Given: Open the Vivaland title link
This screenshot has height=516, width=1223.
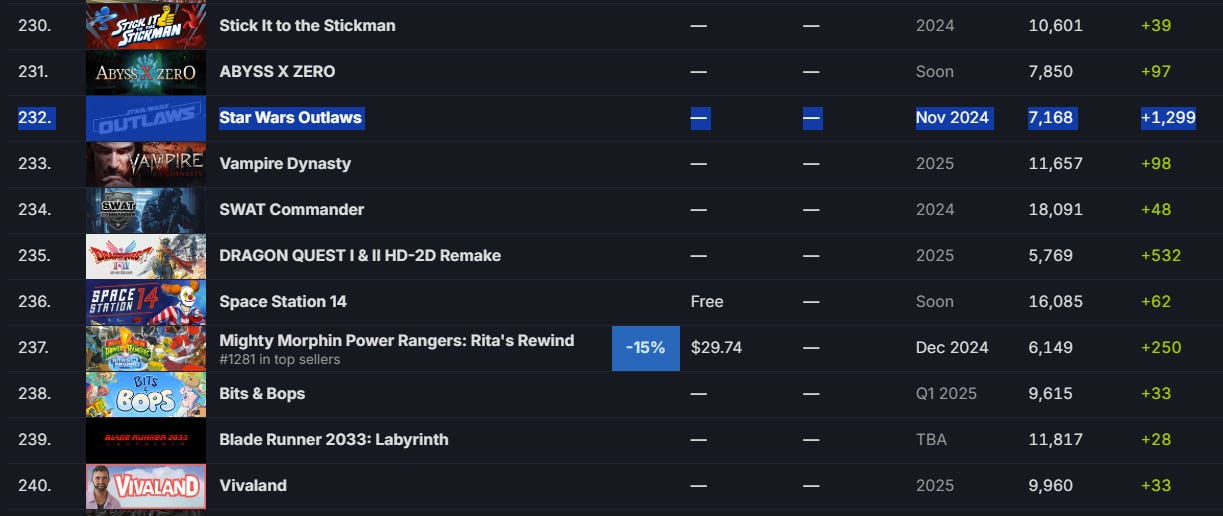Looking at the screenshot, I should [253, 486].
